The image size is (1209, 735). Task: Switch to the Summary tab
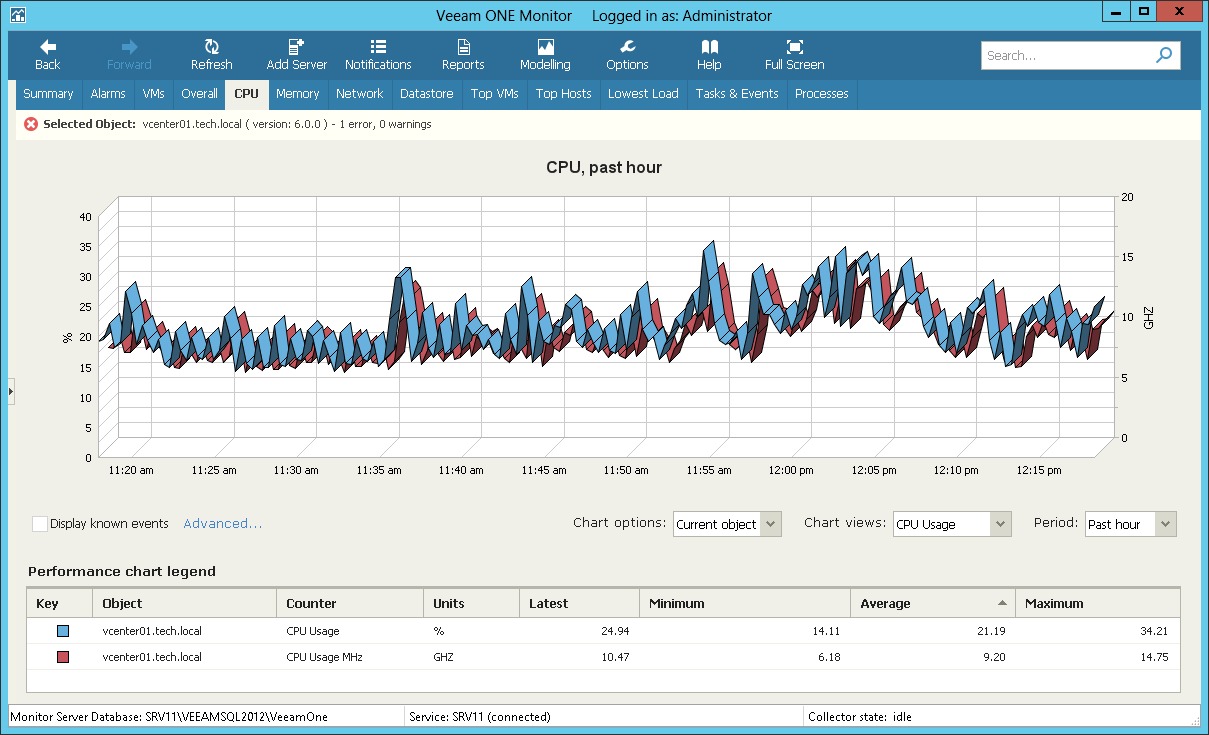[48, 94]
